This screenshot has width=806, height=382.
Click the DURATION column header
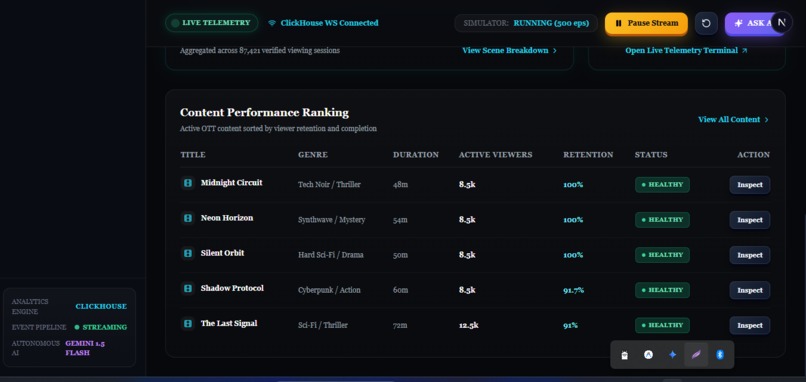(x=416, y=155)
